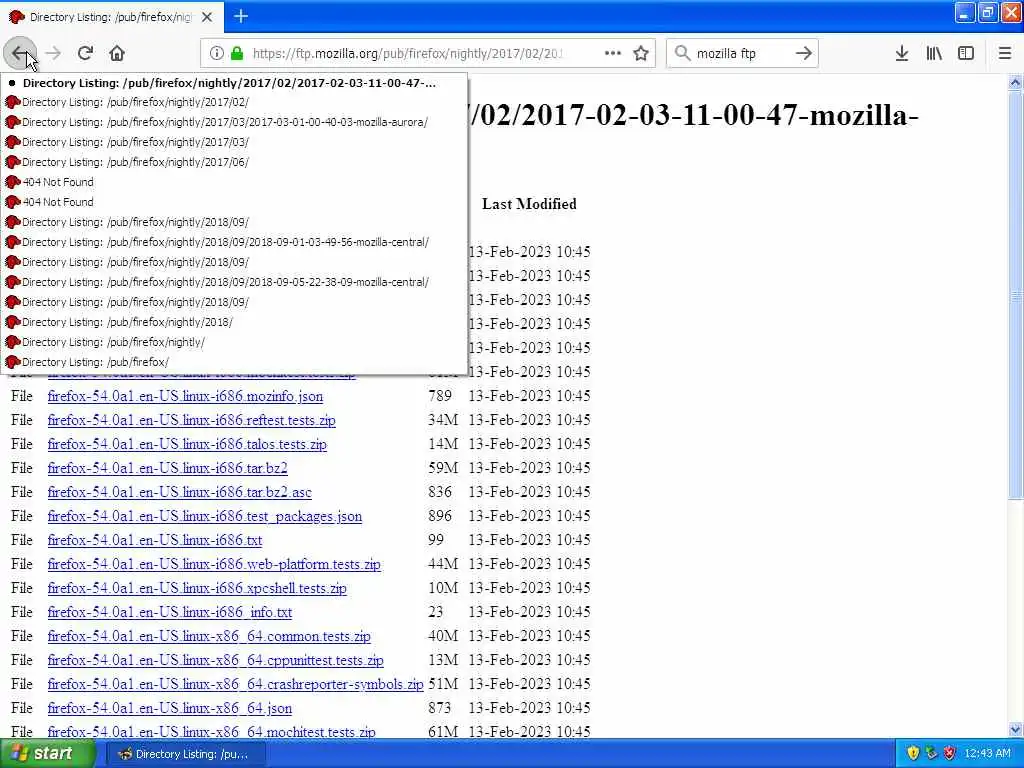Select history entry /pub/firefox/nightly/2017/03/

234,142
